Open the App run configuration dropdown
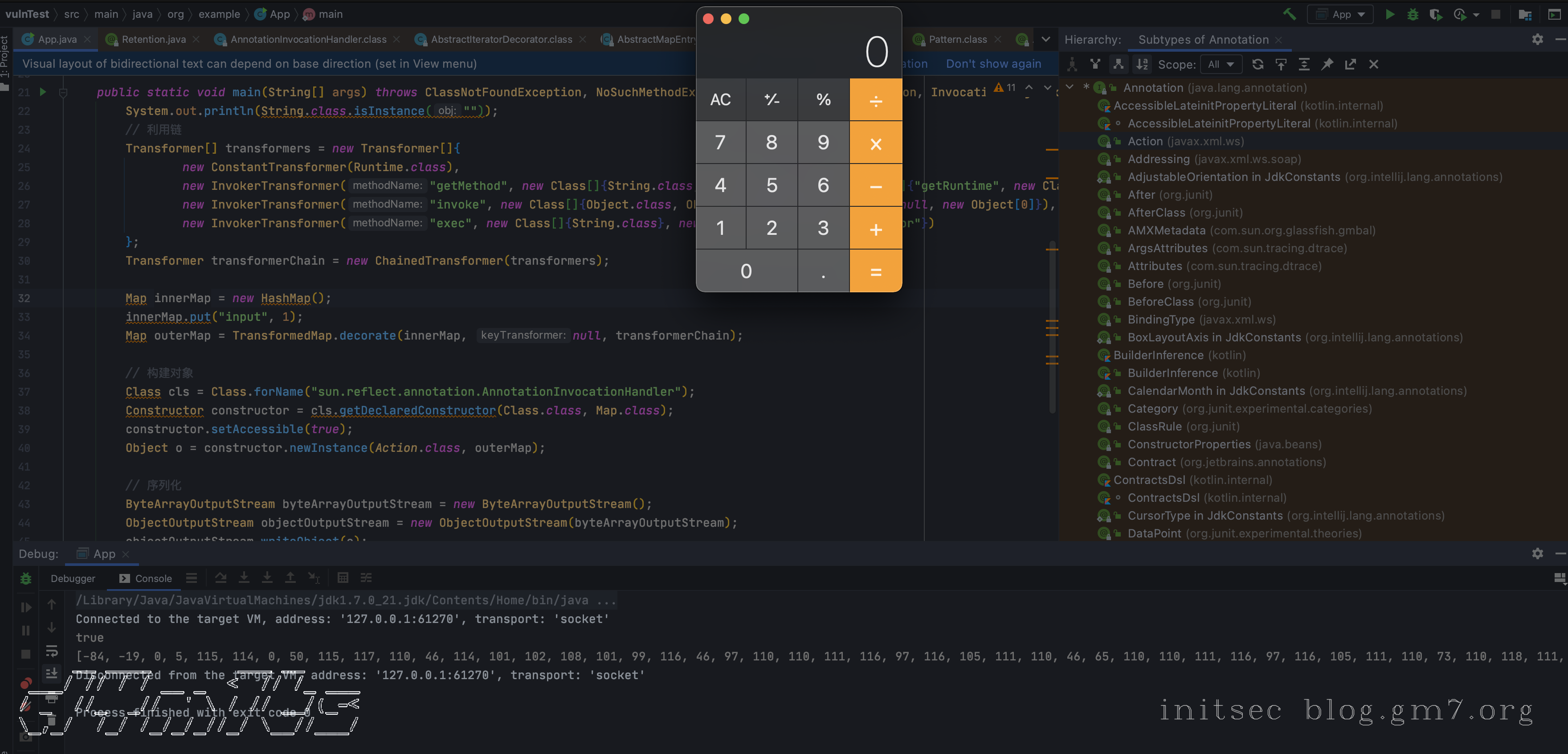 point(1340,14)
